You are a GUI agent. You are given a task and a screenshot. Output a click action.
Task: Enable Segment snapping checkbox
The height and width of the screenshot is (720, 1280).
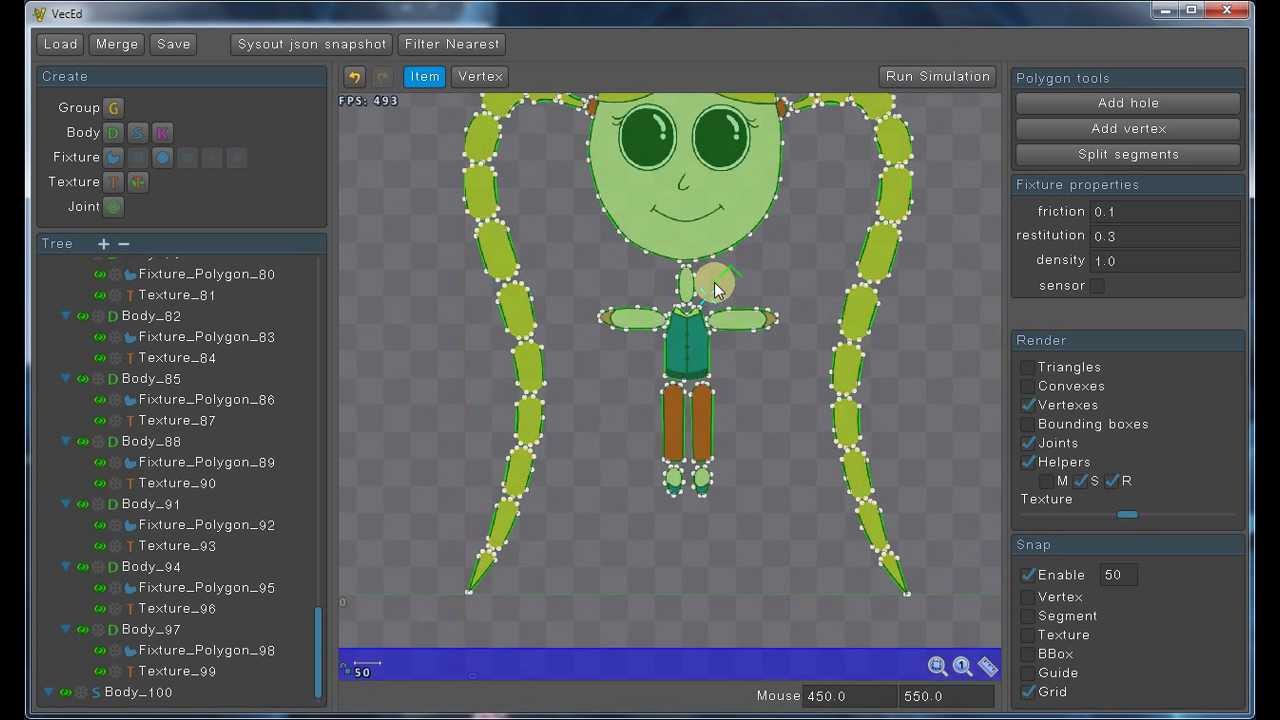click(1028, 616)
